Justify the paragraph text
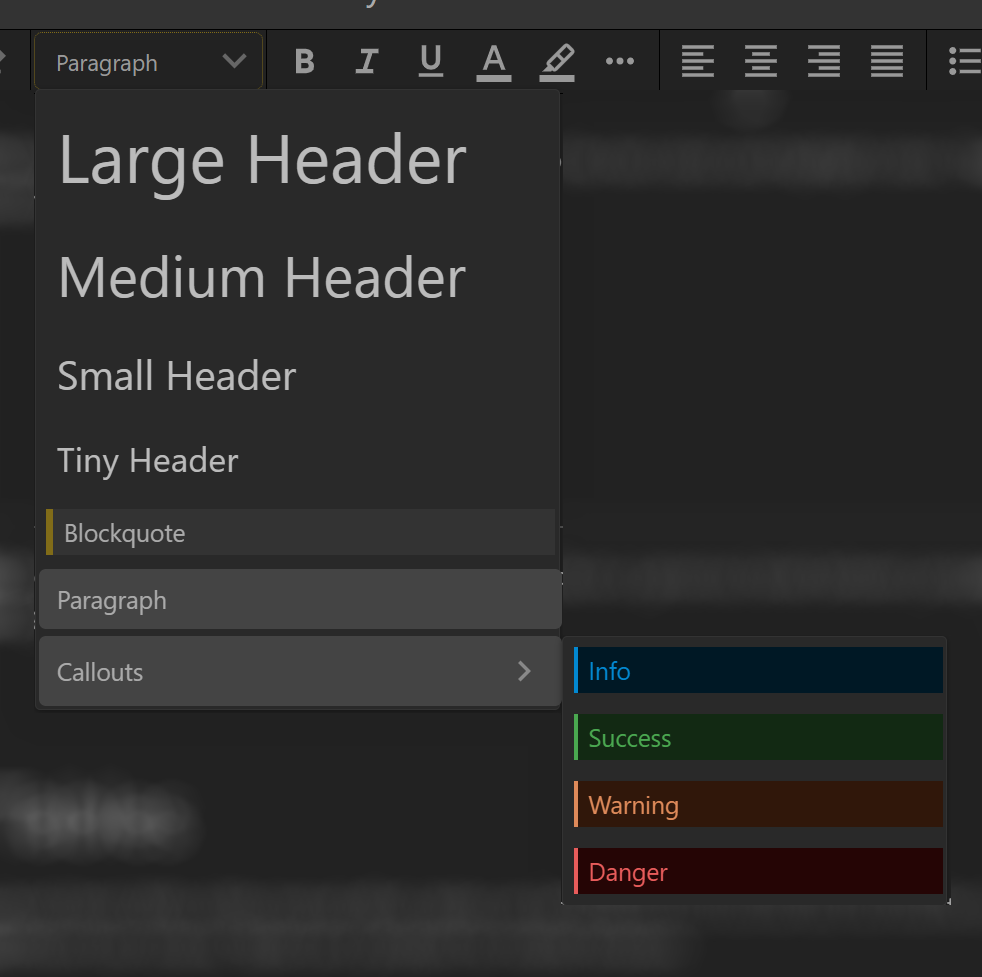This screenshot has width=982, height=977. point(887,61)
